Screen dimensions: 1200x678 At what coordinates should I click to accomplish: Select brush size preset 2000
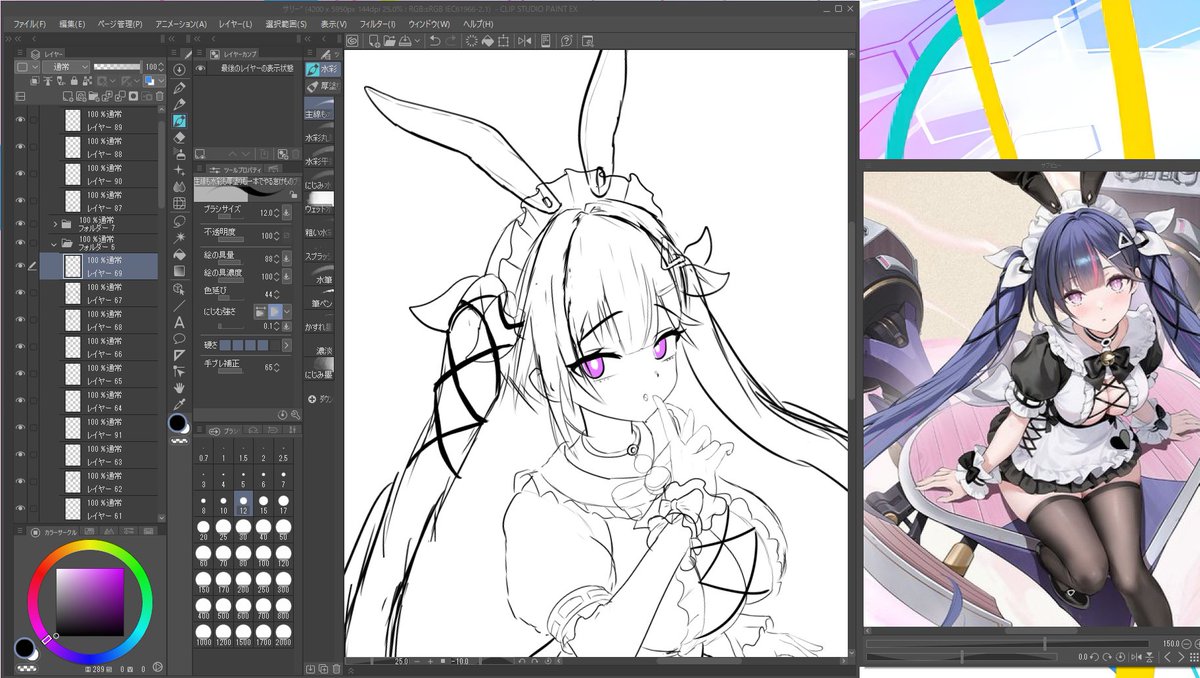click(x=283, y=636)
